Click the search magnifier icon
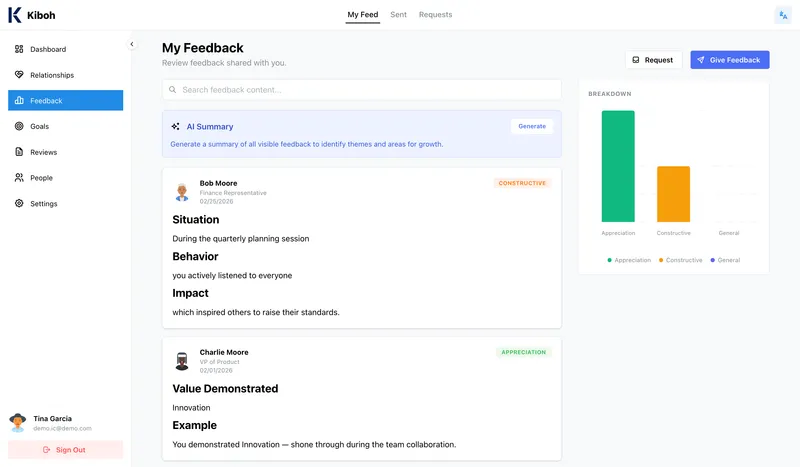The height and width of the screenshot is (467, 800). (172, 90)
